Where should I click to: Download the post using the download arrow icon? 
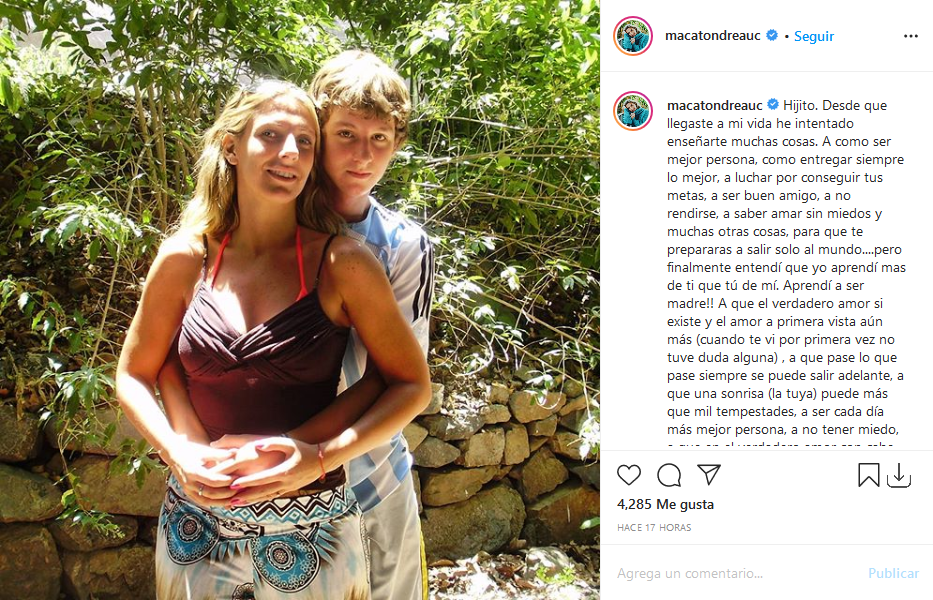[898, 476]
